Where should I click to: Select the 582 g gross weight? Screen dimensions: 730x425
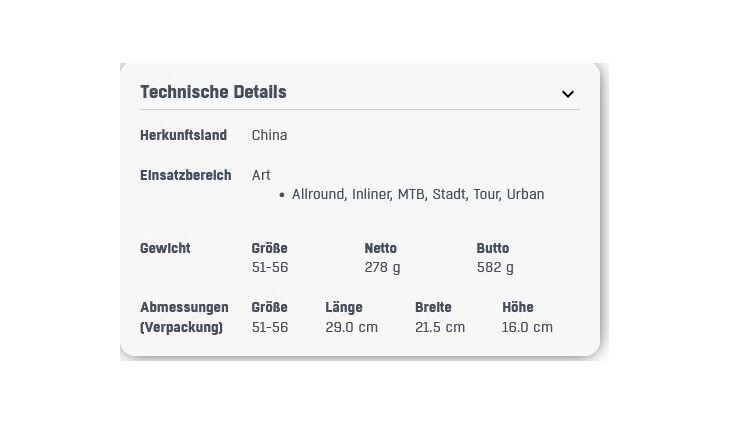point(495,267)
